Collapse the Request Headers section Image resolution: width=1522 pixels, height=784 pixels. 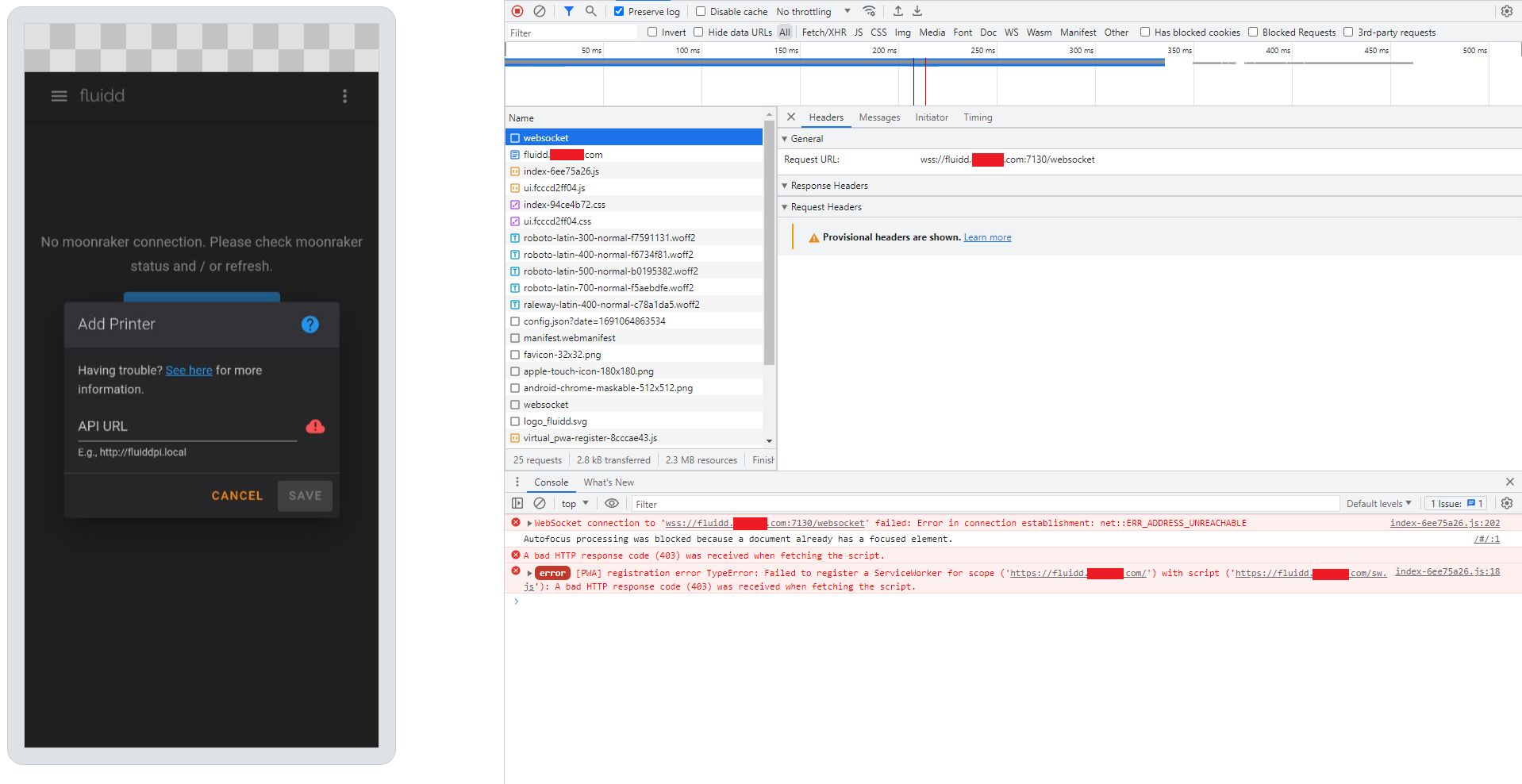tap(785, 207)
